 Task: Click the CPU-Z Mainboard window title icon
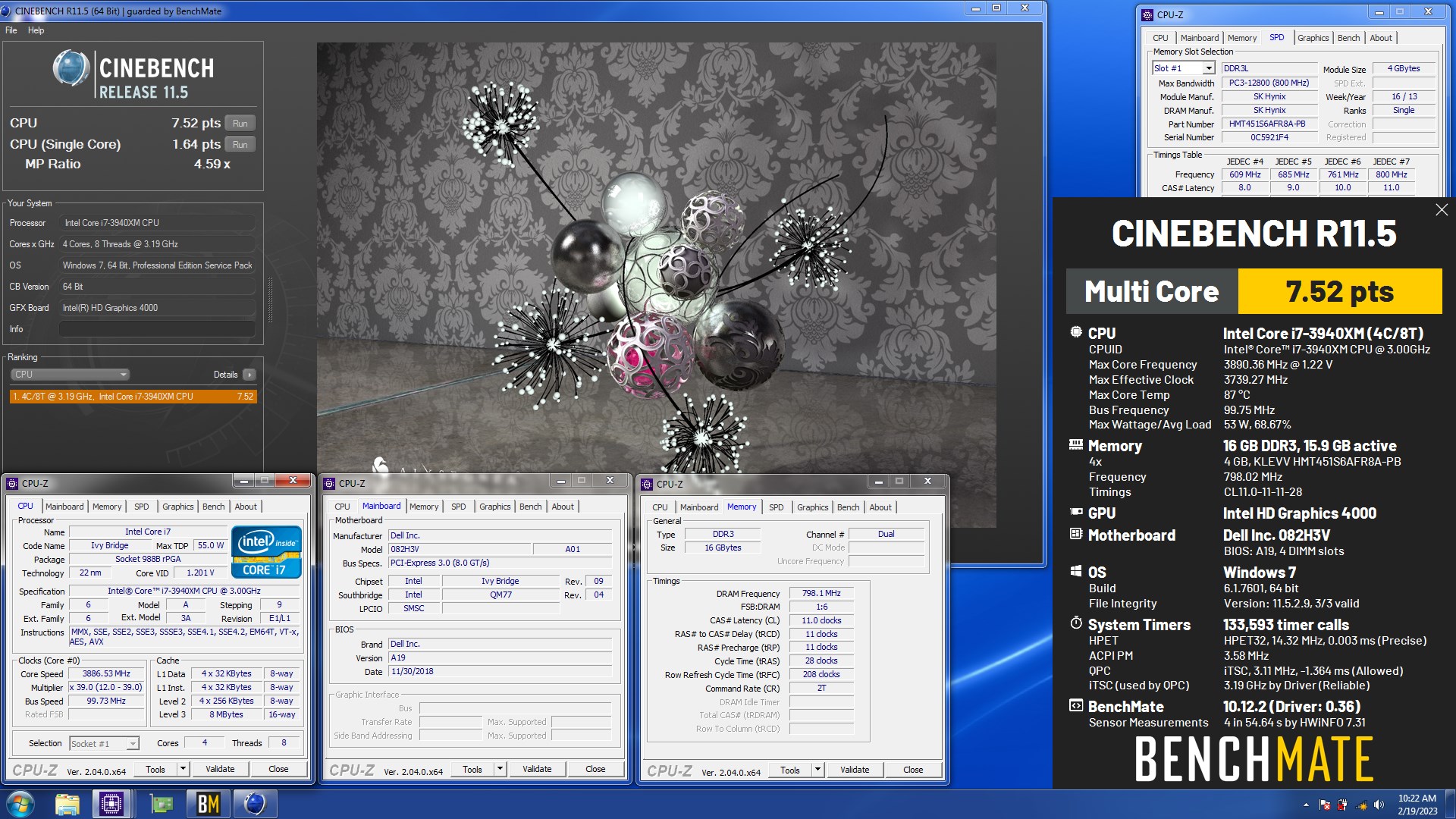click(x=330, y=483)
